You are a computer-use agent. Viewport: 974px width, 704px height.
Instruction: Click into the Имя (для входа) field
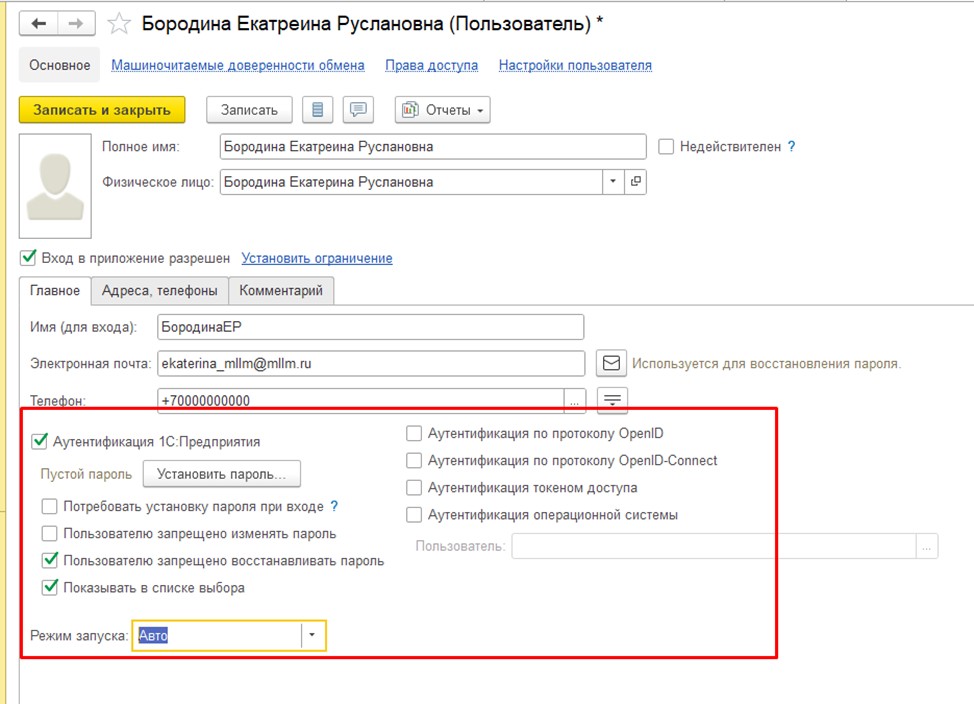(x=370, y=327)
